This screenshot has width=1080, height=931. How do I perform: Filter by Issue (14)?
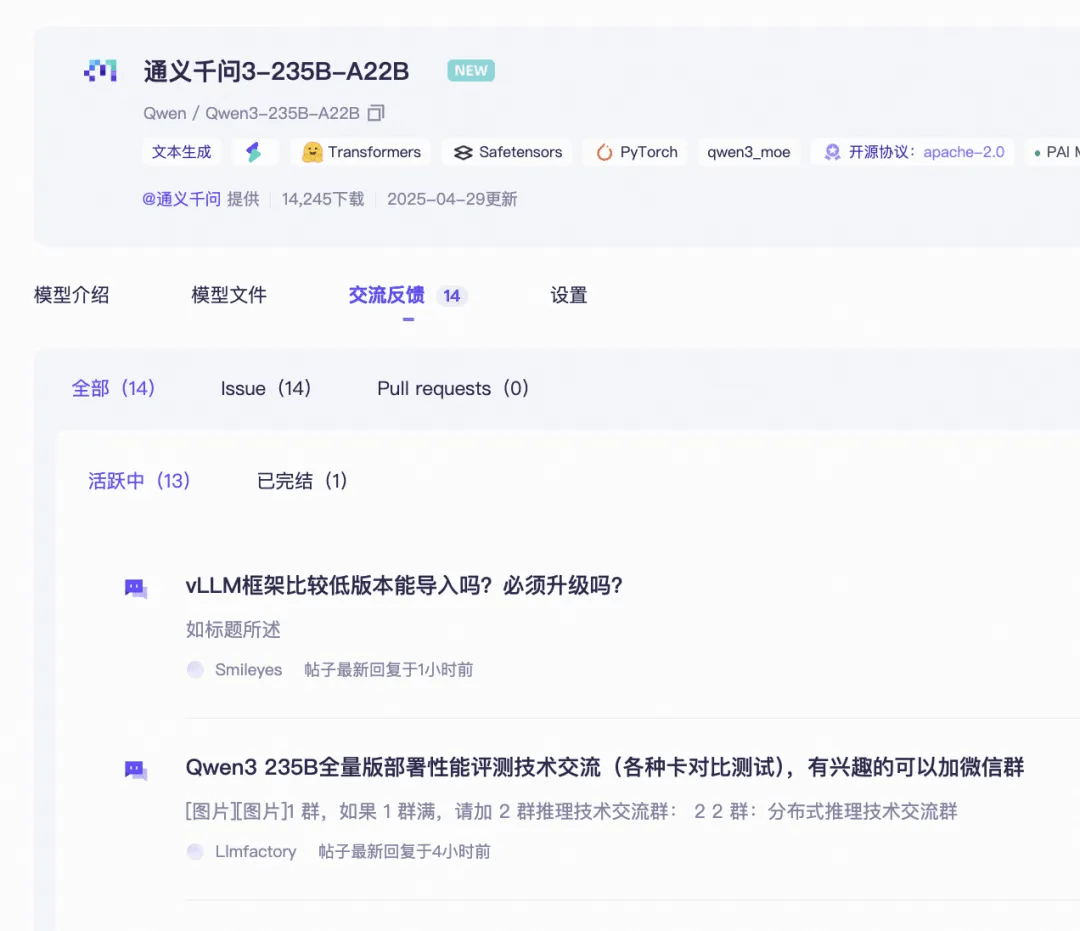click(x=266, y=388)
